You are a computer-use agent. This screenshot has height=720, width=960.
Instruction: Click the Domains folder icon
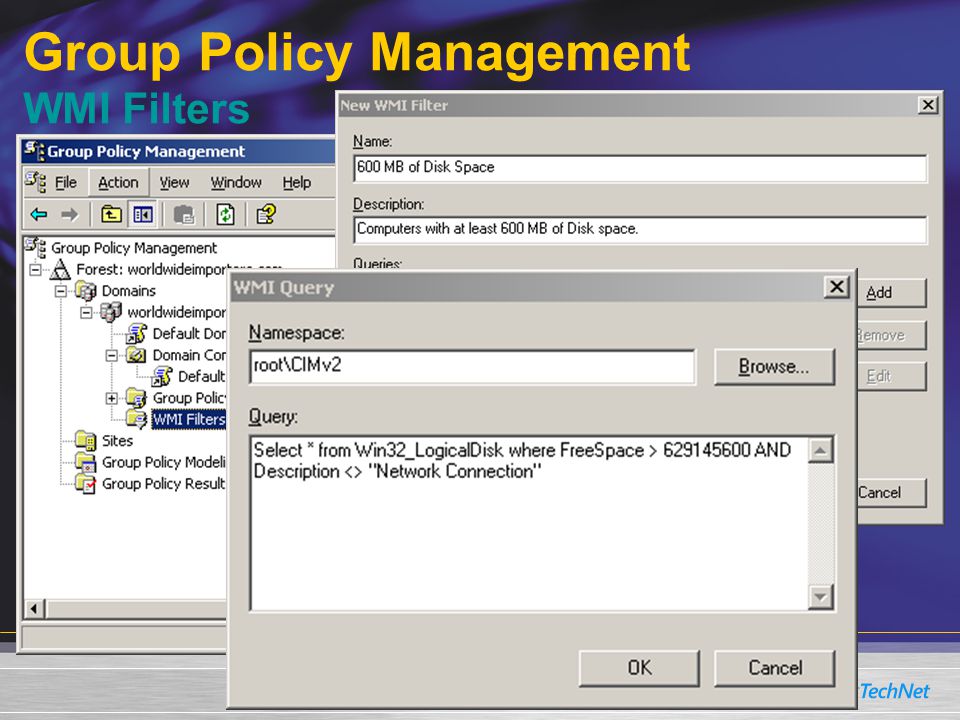tap(86, 291)
